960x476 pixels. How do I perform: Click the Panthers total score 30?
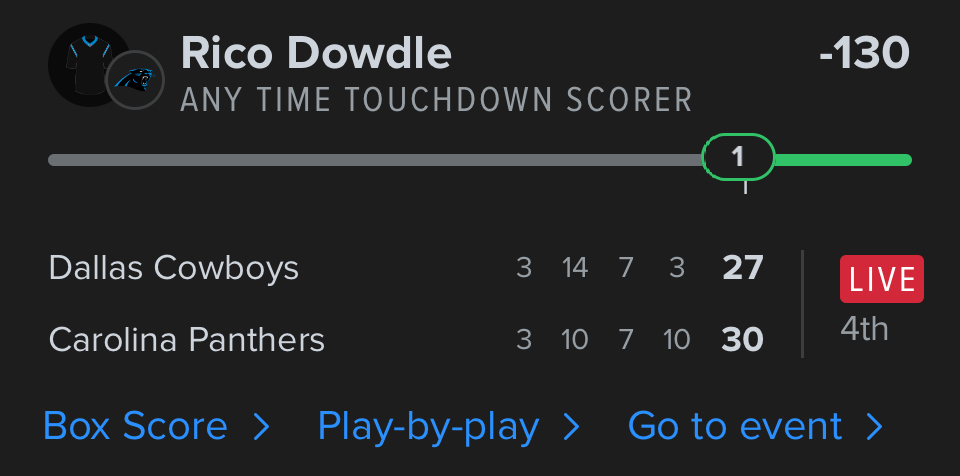742,340
